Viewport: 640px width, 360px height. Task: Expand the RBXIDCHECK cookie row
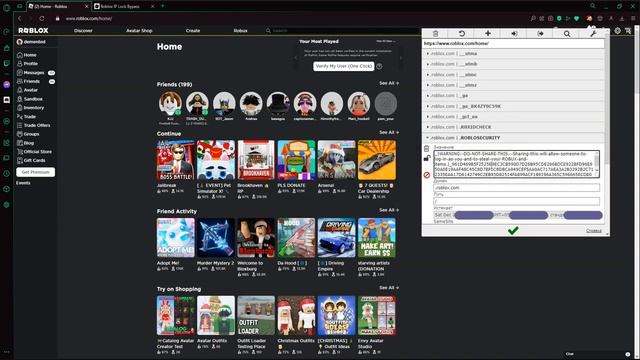(x=513, y=127)
